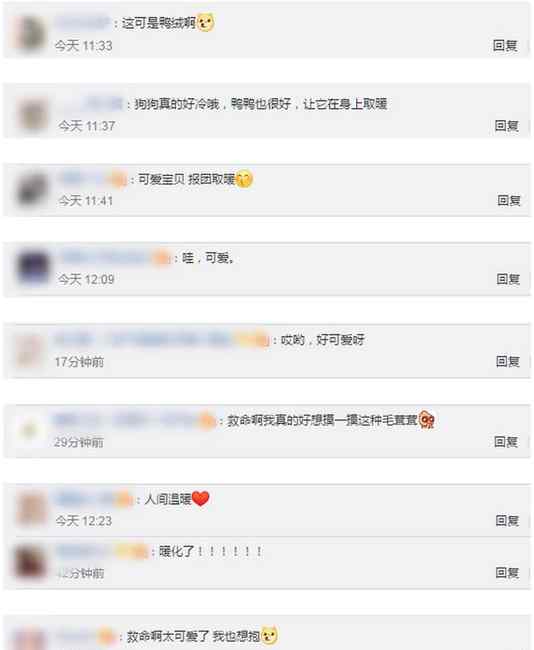Reply to the 11:37 comment about 狗狗
This screenshot has height=650, width=534.
(506, 126)
